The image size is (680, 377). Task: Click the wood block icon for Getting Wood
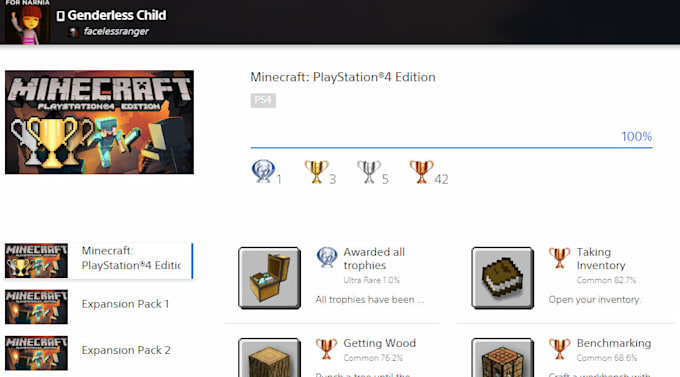pyautogui.click(x=269, y=357)
